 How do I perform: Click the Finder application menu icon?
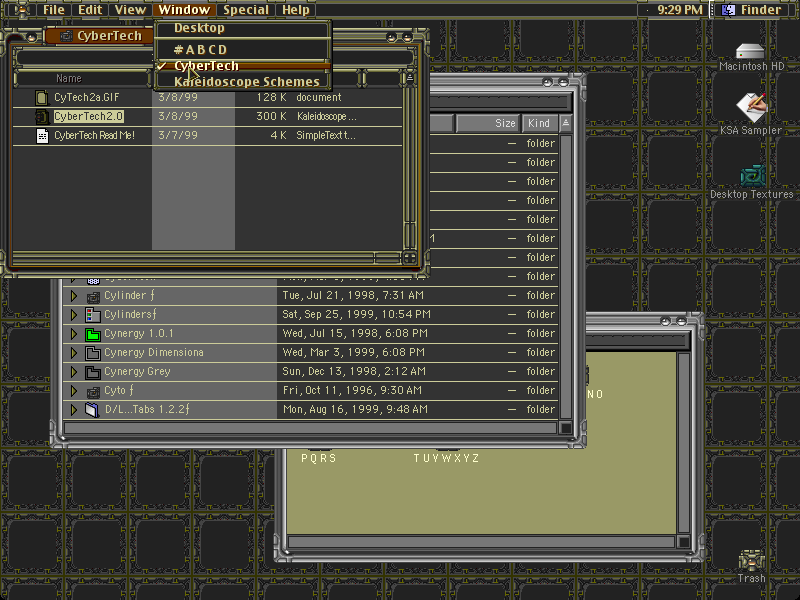(728, 10)
